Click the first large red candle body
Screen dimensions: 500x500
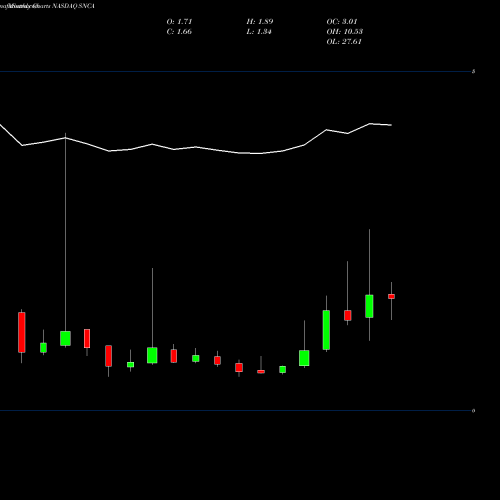point(22,332)
